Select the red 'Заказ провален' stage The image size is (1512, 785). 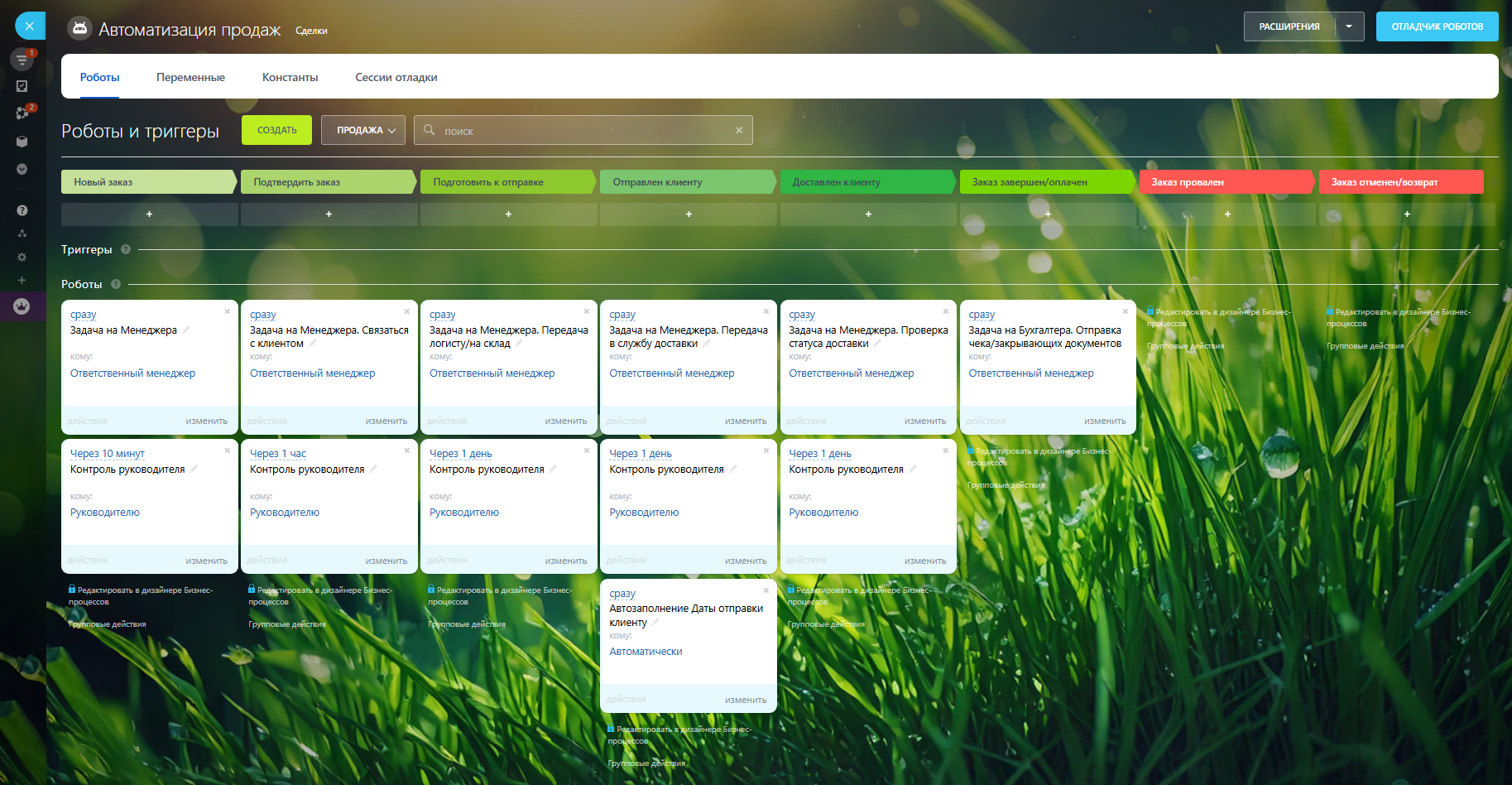[1225, 182]
